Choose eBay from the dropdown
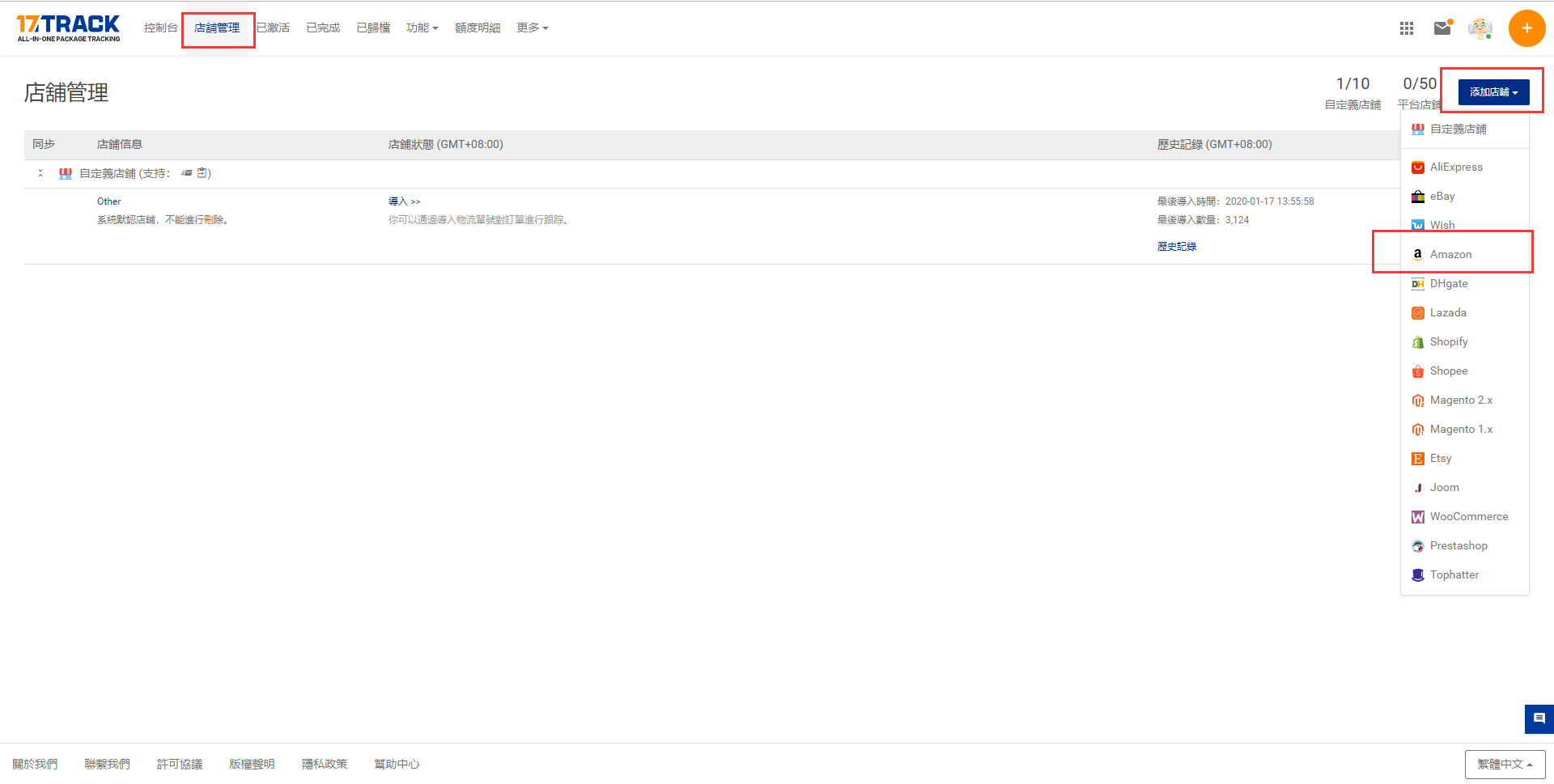The width and height of the screenshot is (1554, 784). coord(1465,196)
